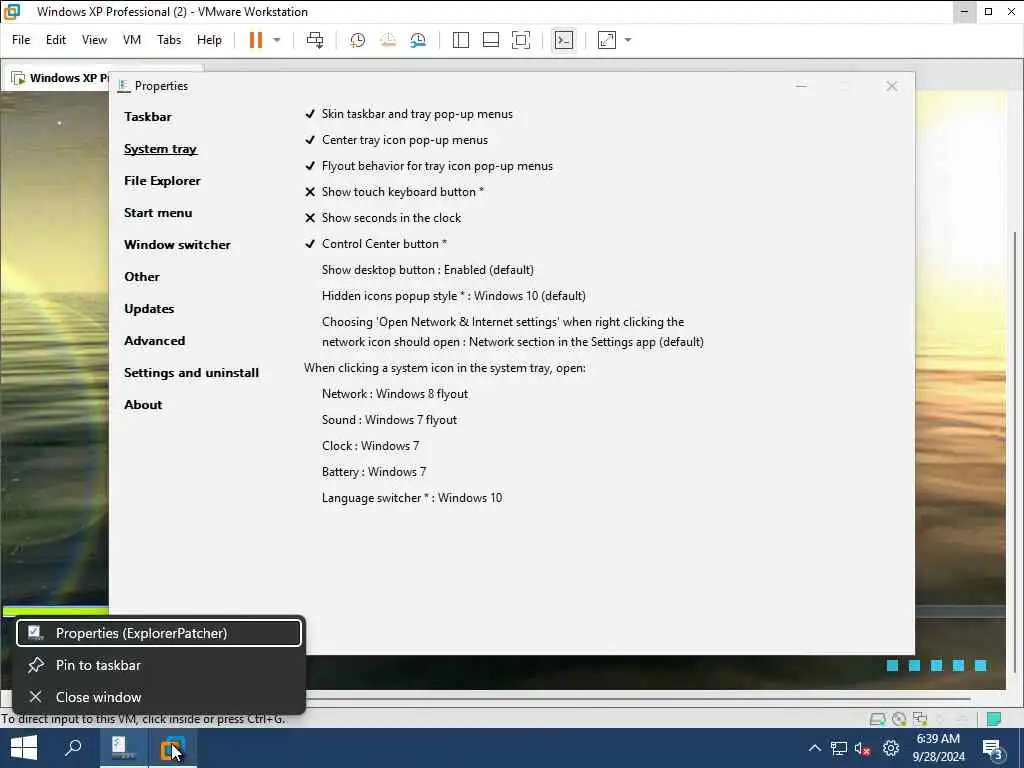
Task: Click the hard disk device status icon
Action: click(878, 719)
